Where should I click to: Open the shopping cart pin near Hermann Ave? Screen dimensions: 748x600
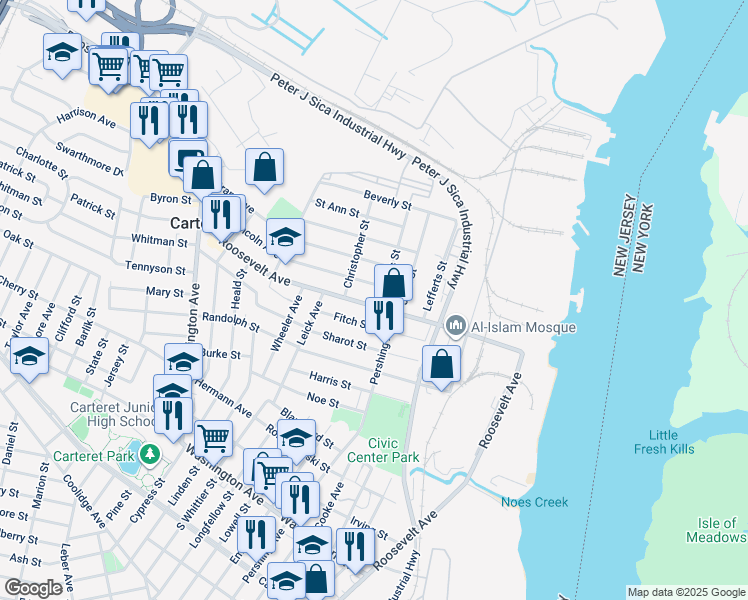(213, 438)
